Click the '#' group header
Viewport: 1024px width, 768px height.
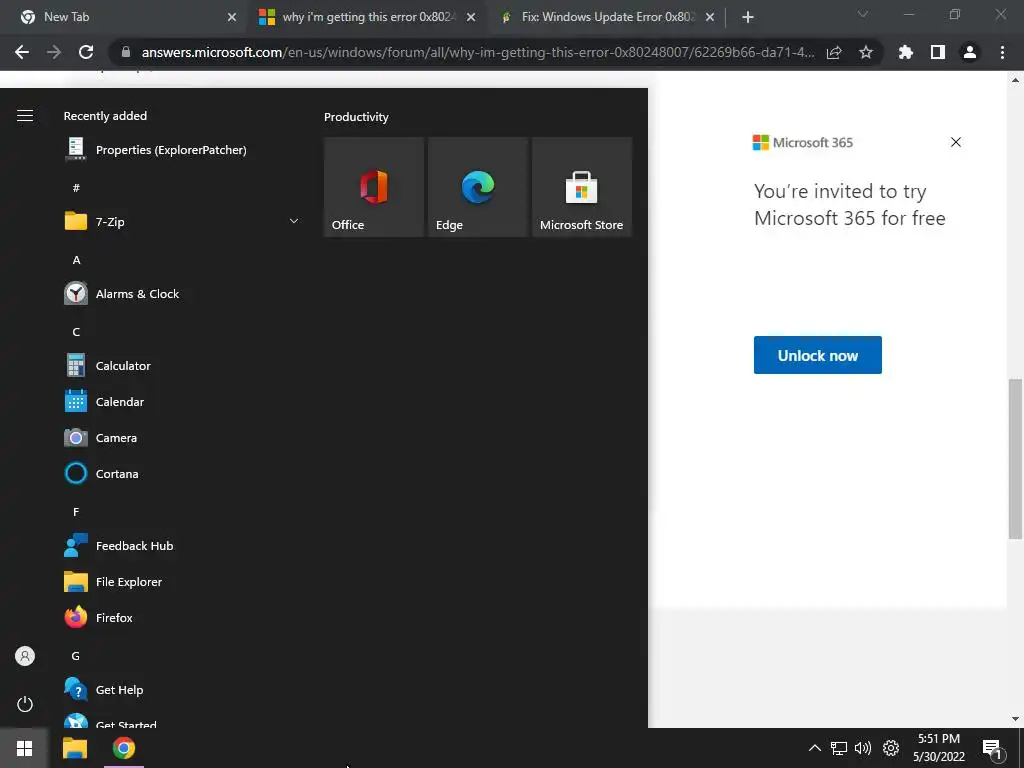point(76,188)
